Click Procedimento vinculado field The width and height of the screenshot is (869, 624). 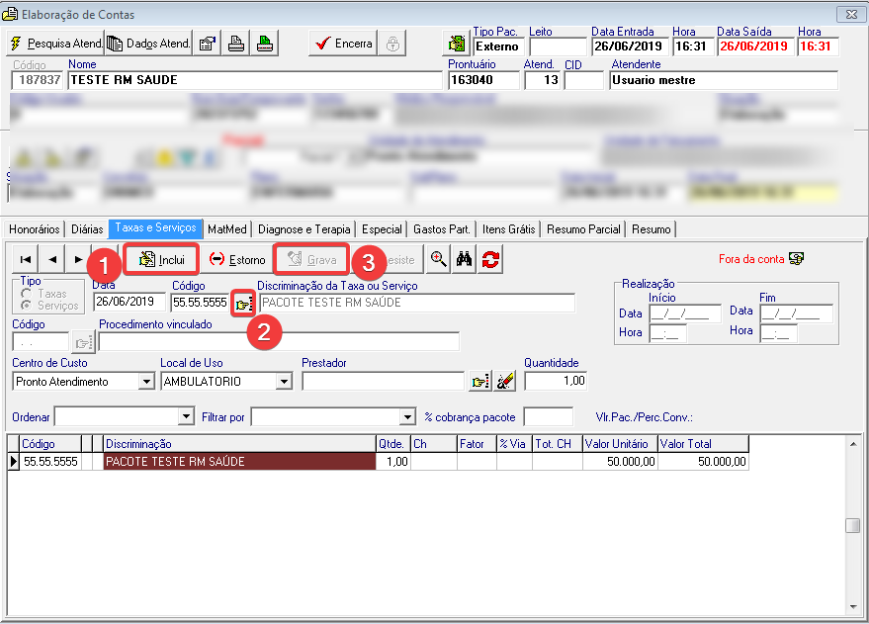[279, 341]
